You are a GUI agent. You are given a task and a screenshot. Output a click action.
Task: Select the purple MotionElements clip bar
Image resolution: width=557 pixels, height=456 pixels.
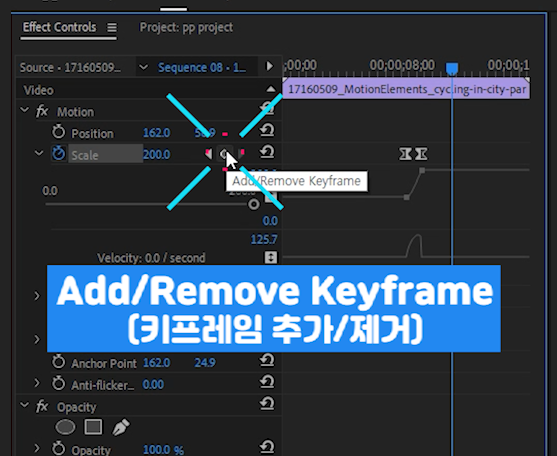[x=406, y=89]
